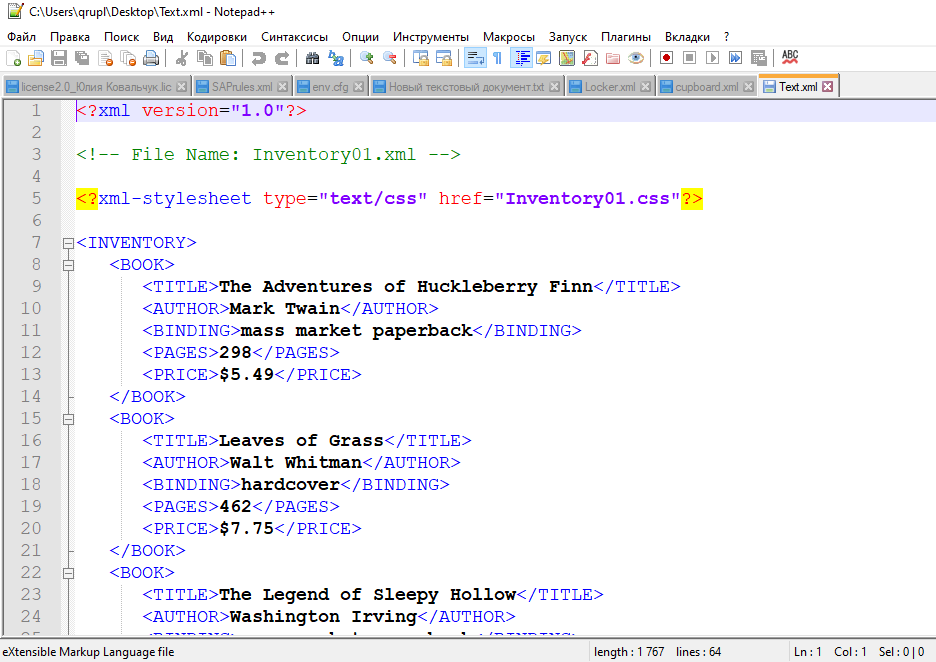Switch to the Новый текстовый документ.txt tab
This screenshot has height=662, width=936.
pos(466,87)
